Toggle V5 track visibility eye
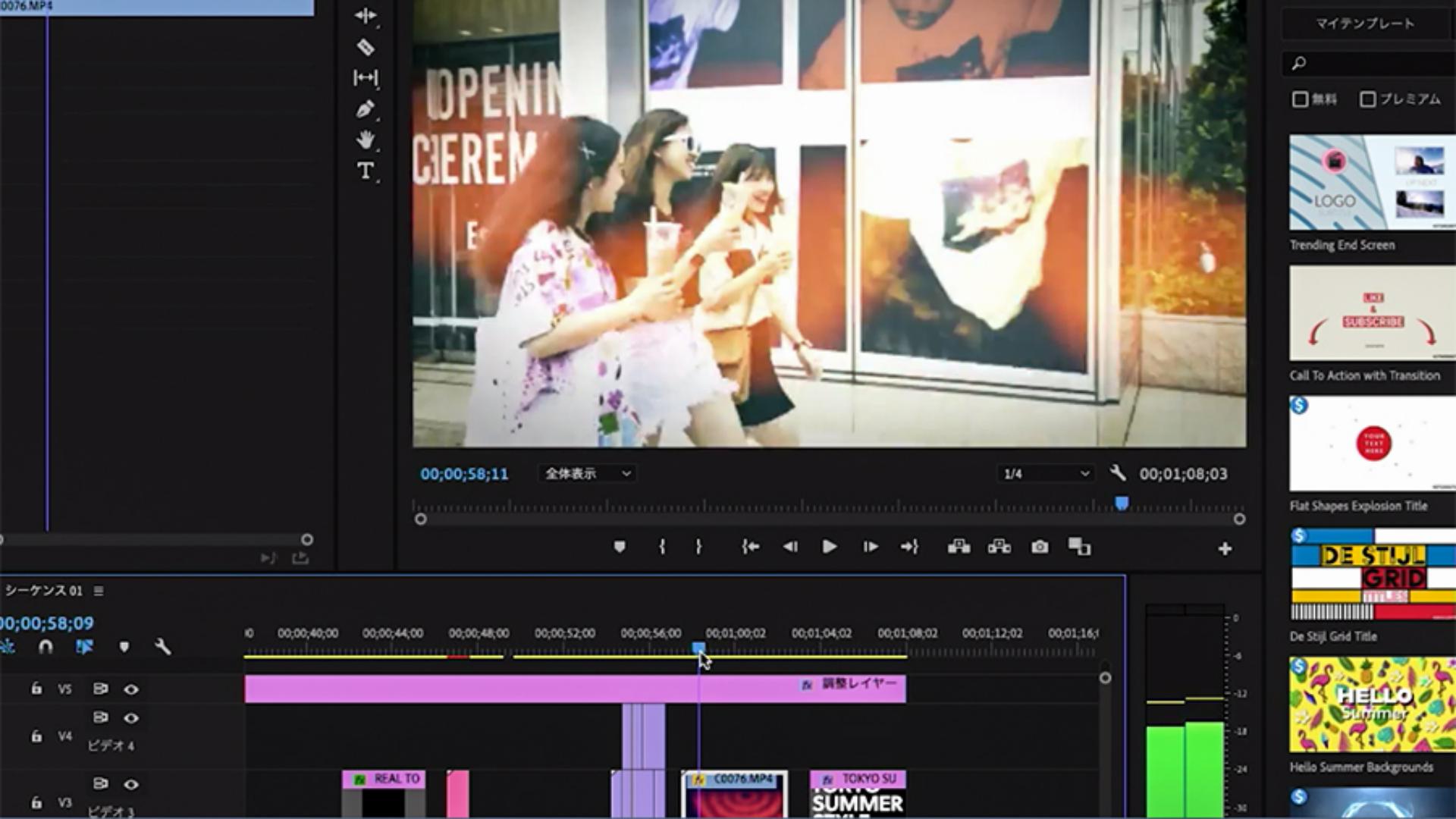This screenshot has height=819, width=1456. (x=131, y=689)
